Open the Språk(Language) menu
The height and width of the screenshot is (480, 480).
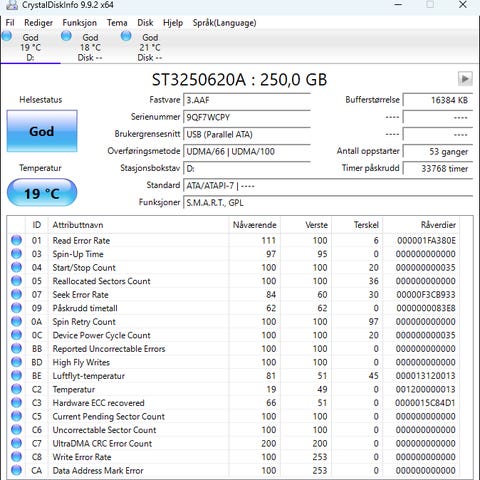click(224, 23)
